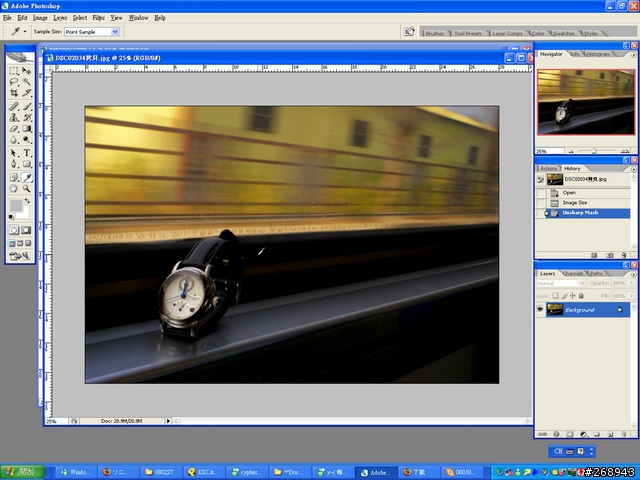640x480 pixels.
Task: Open the Image menu
Action: click(x=40, y=18)
